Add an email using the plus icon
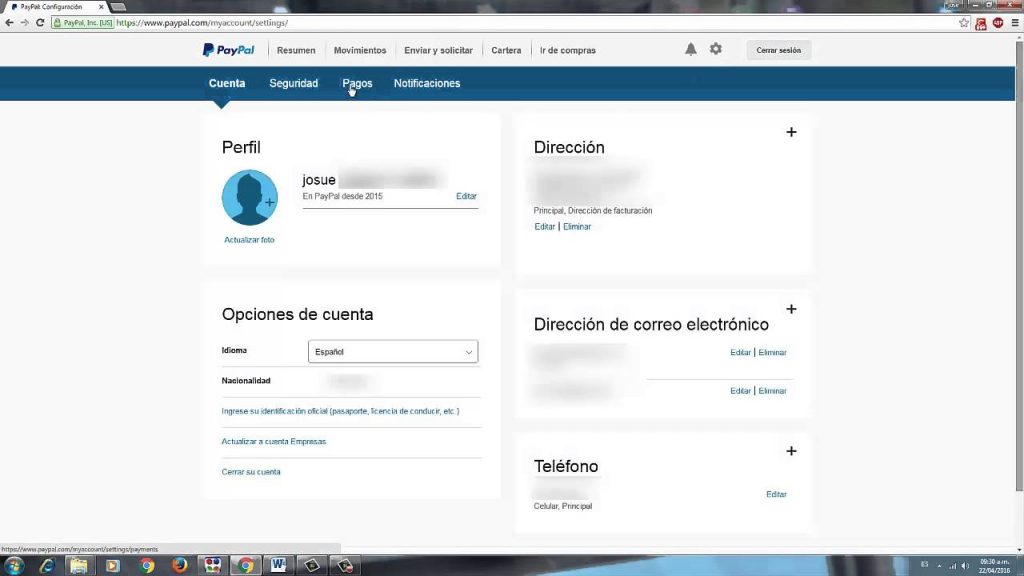 coord(791,309)
